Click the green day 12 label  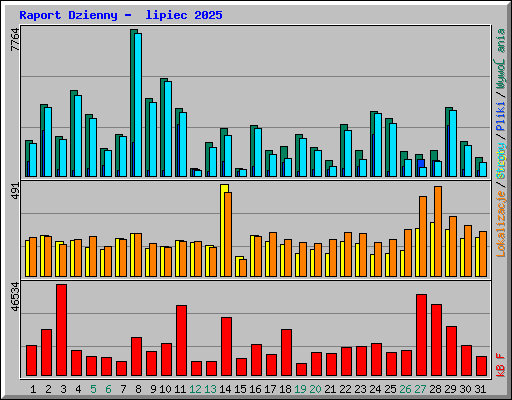click(x=195, y=389)
